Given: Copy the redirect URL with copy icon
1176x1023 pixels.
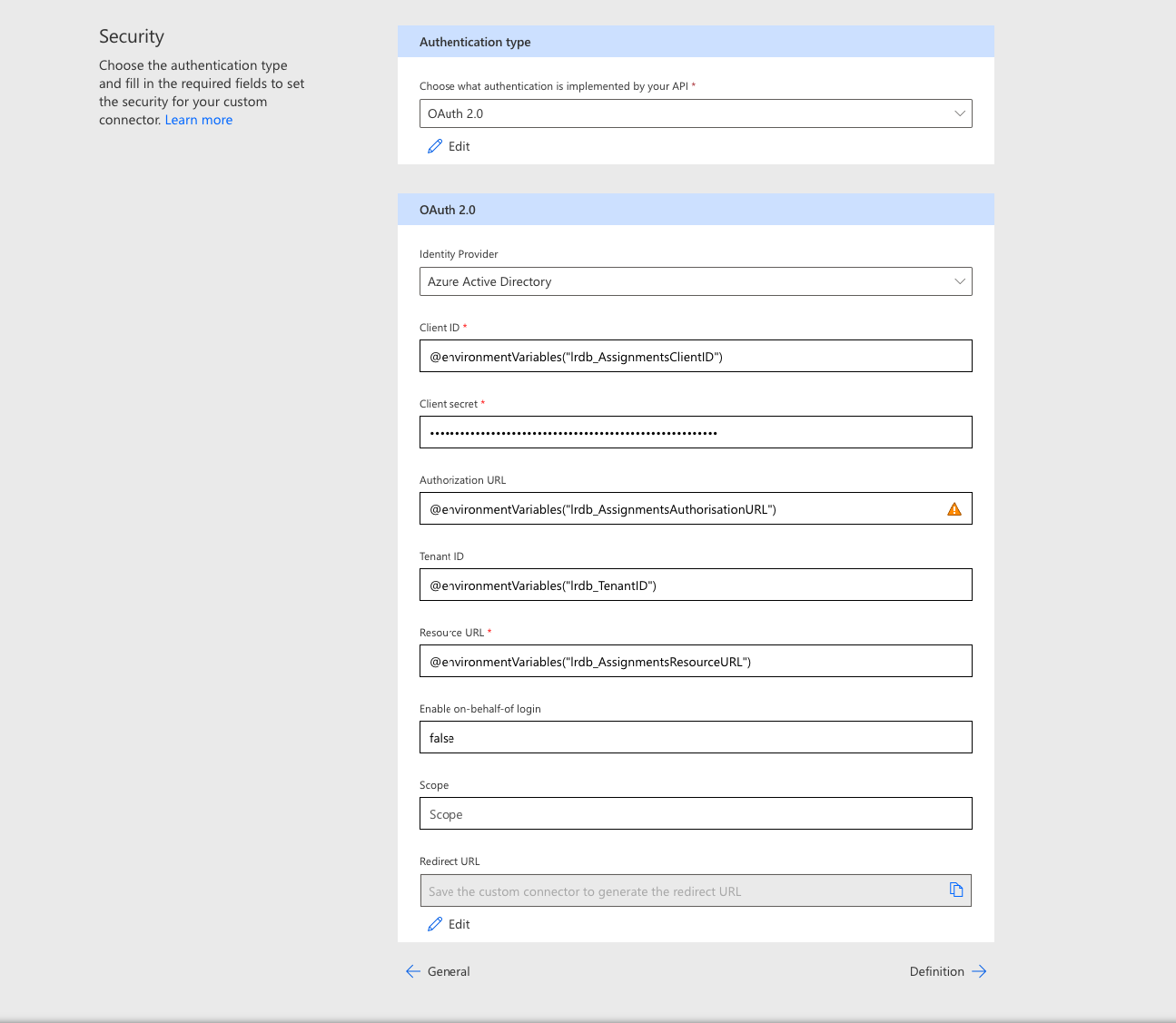Looking at the screenshot, I should (956, 890).
